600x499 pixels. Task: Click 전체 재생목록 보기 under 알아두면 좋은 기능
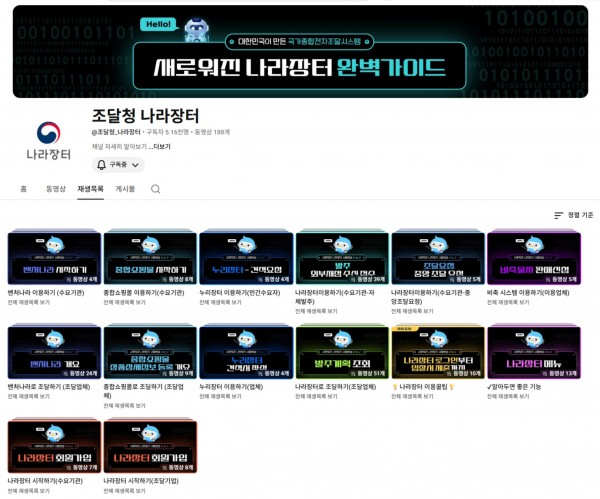(x=508, y=396)
